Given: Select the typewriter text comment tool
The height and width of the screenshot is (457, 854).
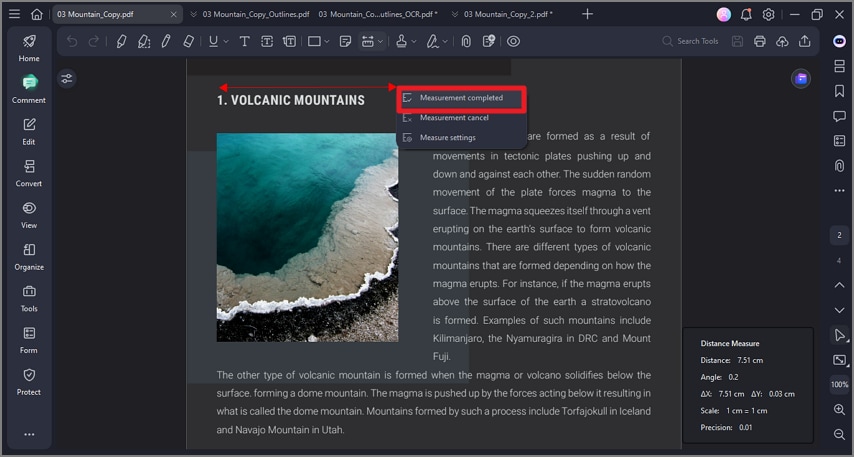Looking at the screenshot, I should pos(245,41).
